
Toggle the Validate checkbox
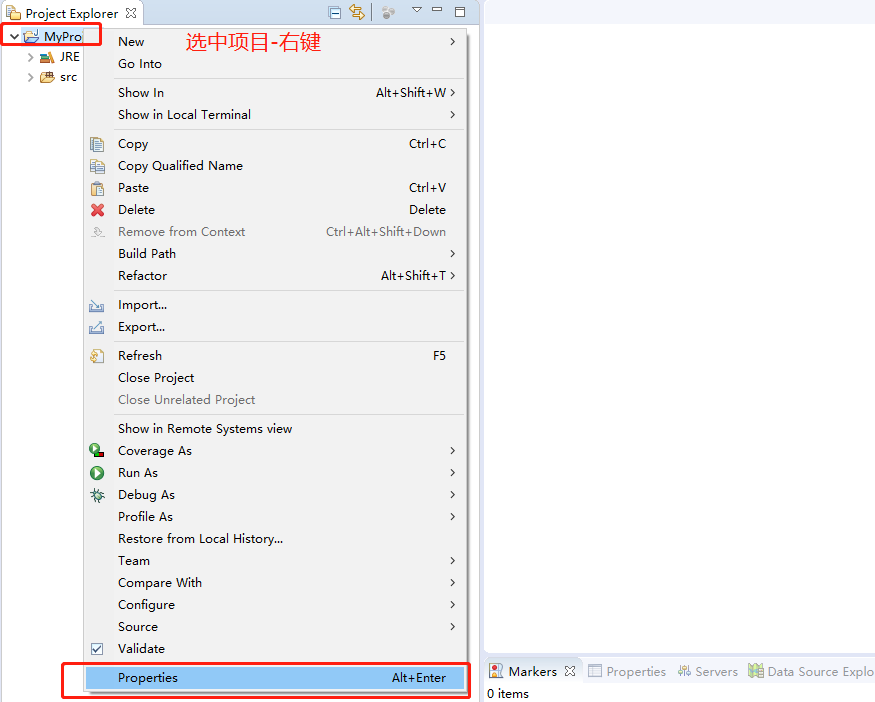(97, 648)
